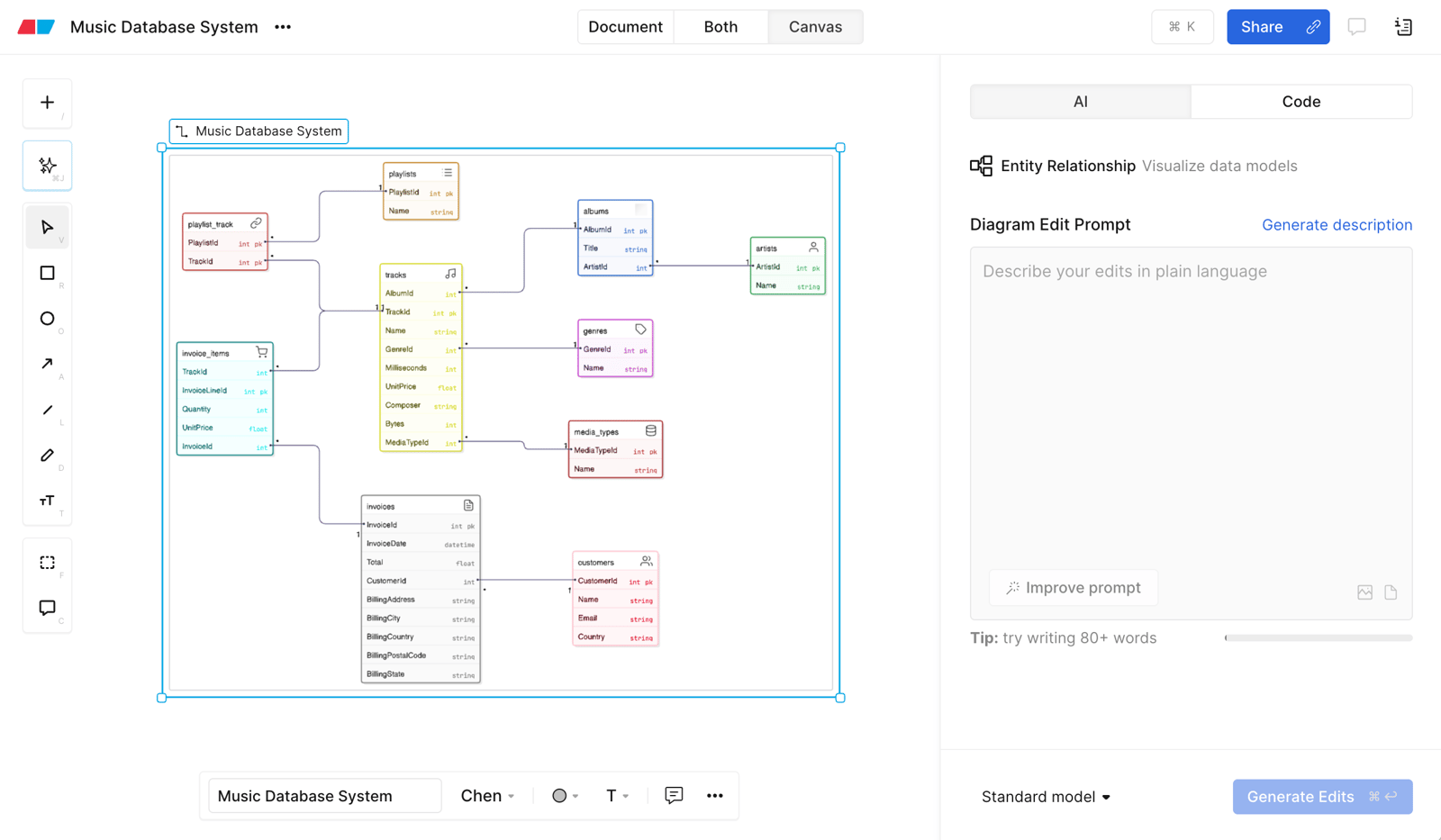
Task: Click the Music Database System file title
Action: 164,27
